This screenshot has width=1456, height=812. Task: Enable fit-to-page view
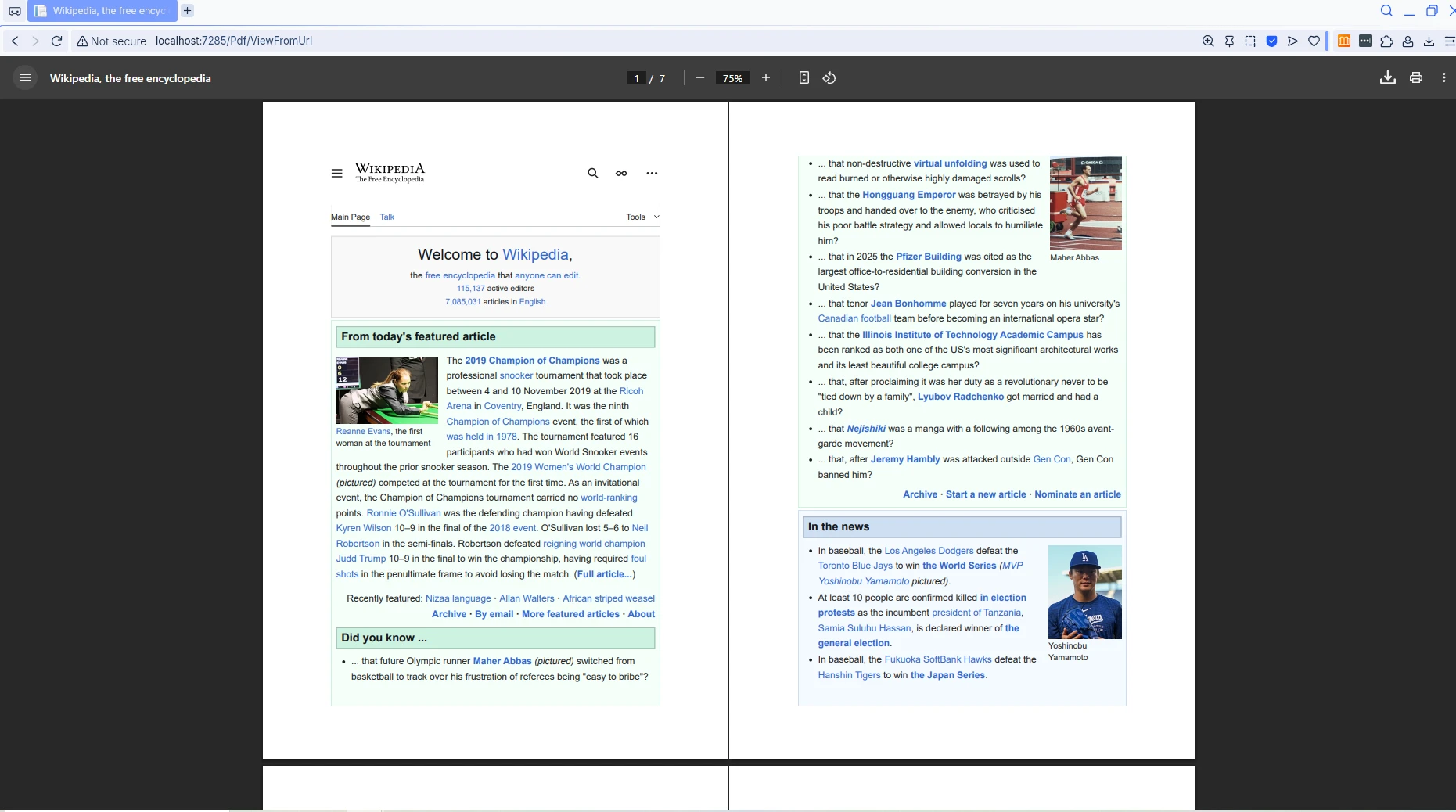coord(804,78)
